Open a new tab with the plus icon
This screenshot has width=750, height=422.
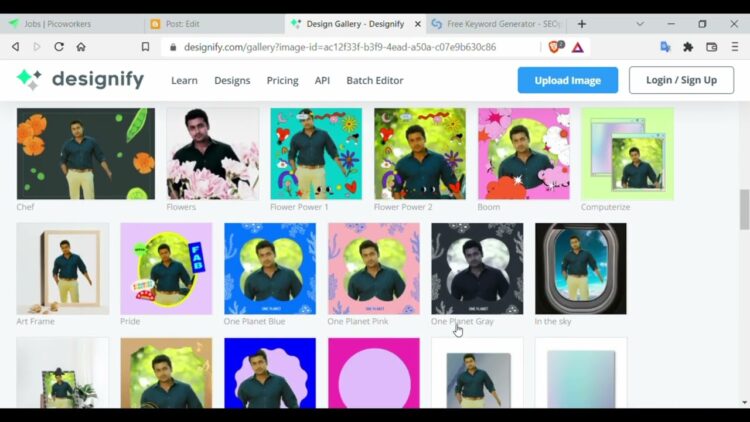pyautogui.click(x=582, y=24)
